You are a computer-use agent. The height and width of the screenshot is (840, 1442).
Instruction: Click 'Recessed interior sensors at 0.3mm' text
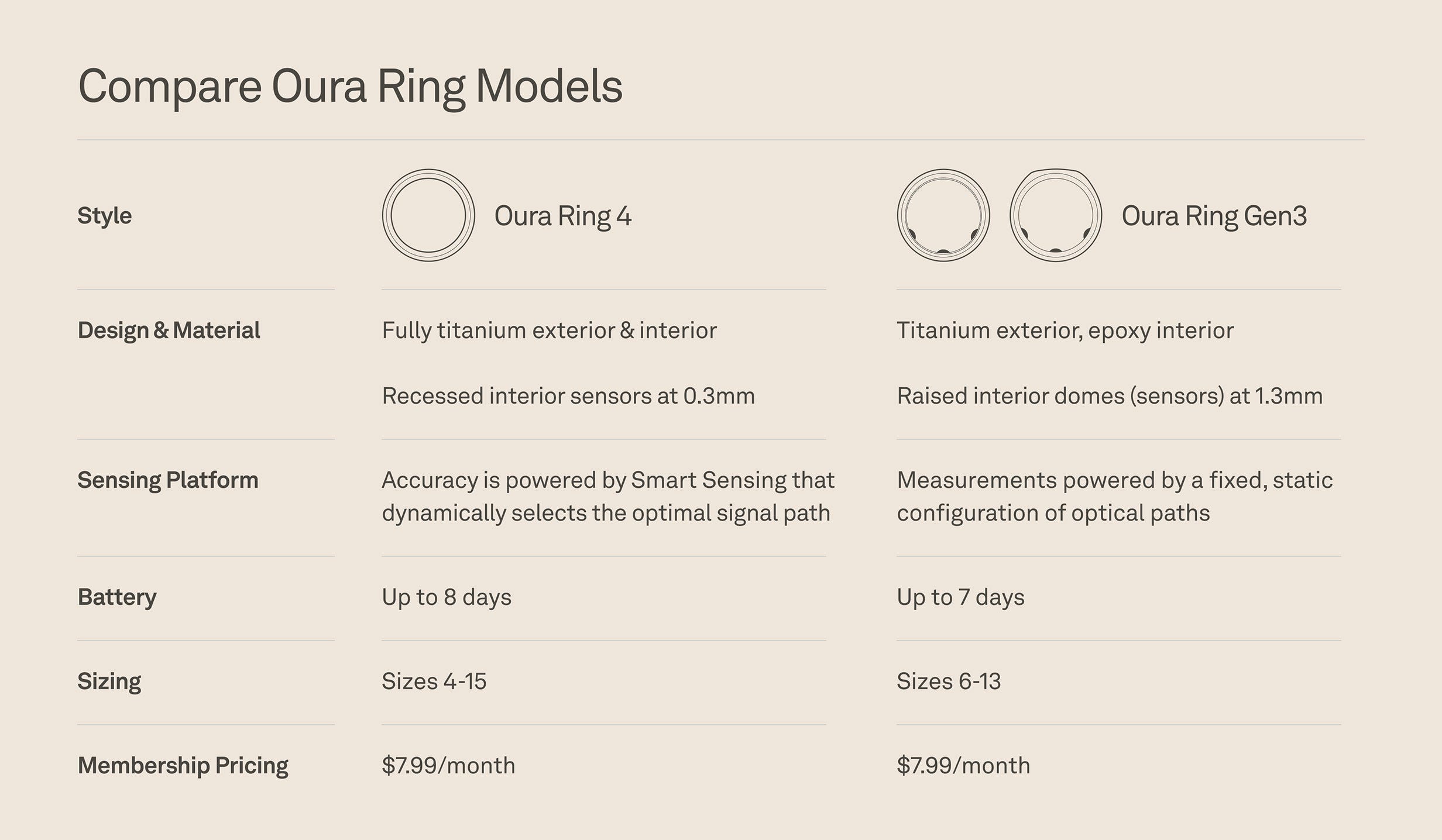568,396
